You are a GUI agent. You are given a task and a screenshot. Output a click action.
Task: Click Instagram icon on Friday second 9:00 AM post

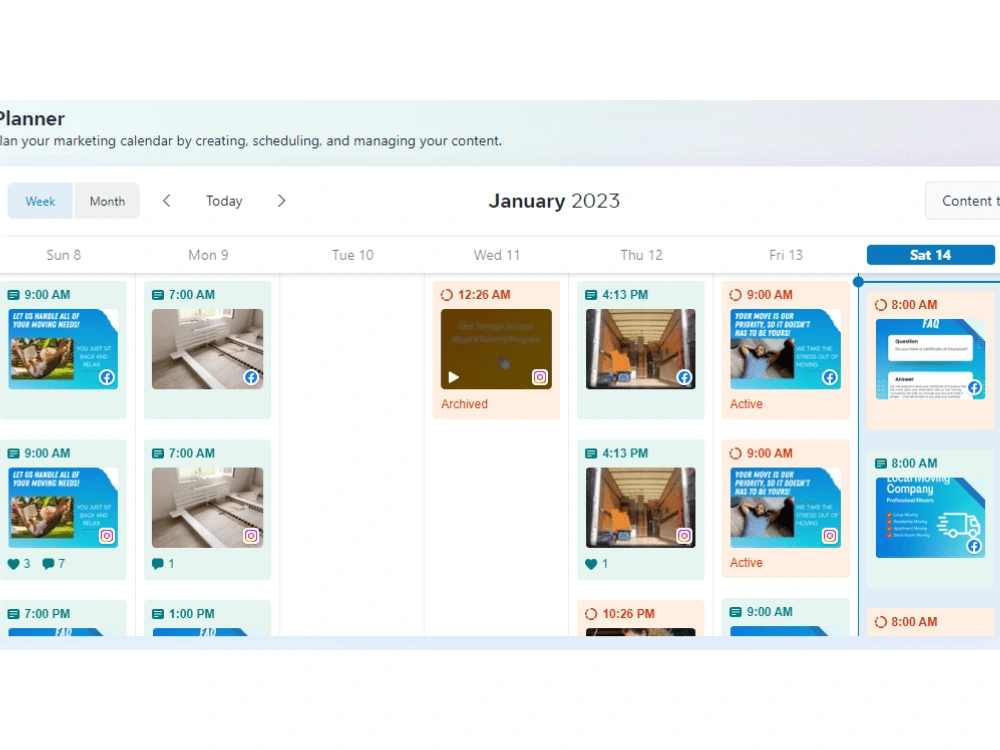(x=830, y=536)
